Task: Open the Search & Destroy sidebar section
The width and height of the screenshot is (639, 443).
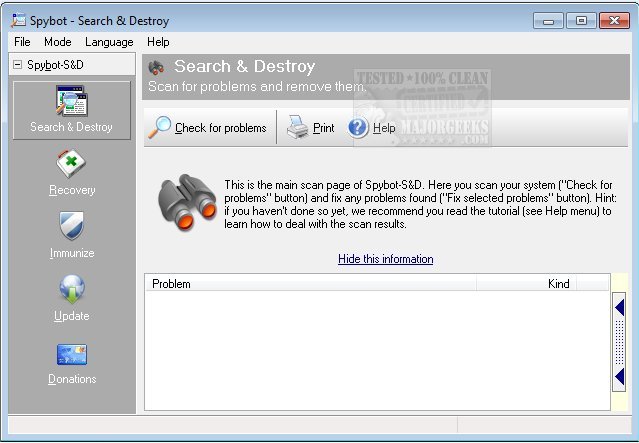Action: point(72,110)
